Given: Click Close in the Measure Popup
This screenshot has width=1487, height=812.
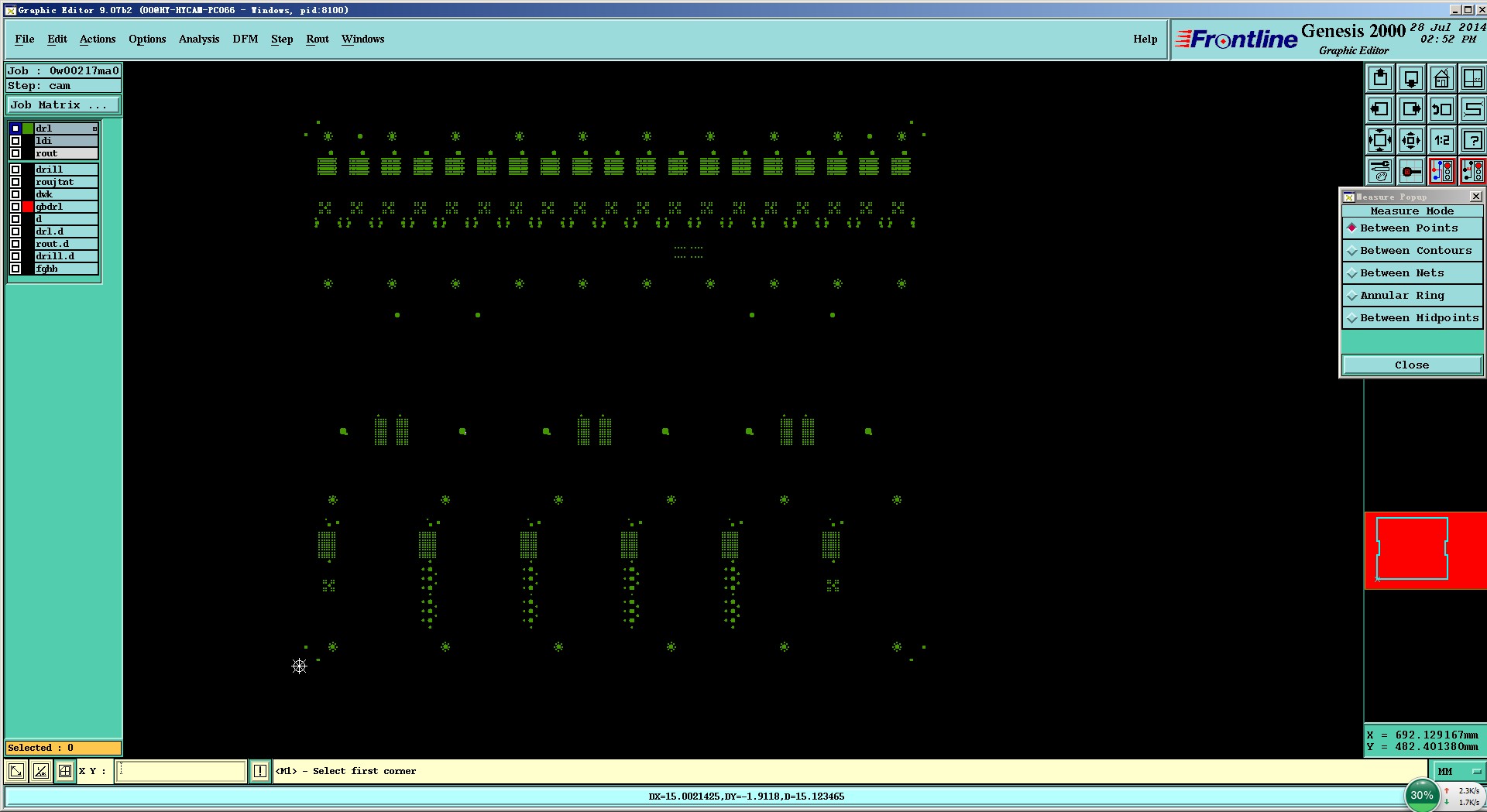Looking at the screenshot, I should [1412, 365].
